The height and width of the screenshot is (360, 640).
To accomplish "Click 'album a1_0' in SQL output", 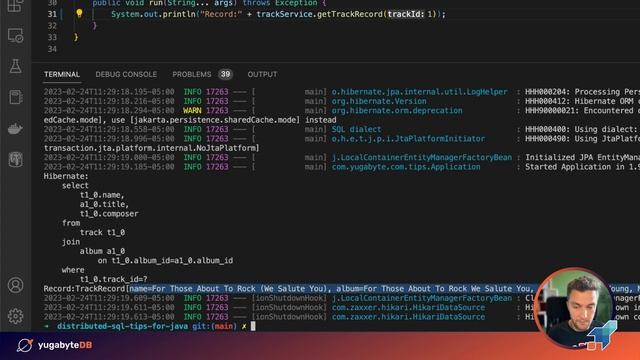I will [x=102, y=251].
